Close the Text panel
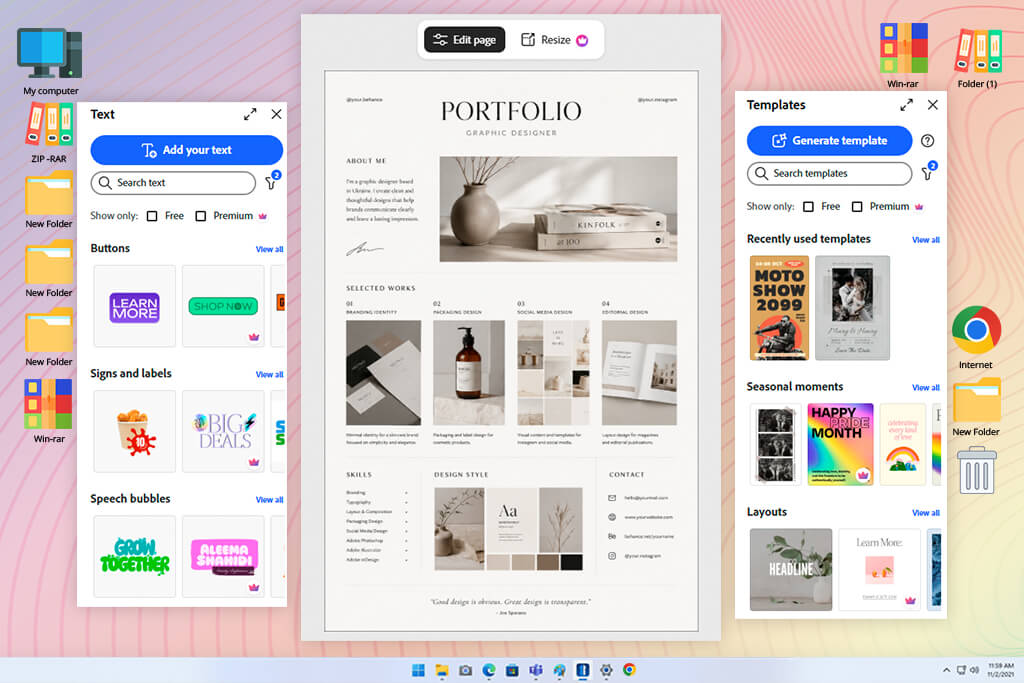The width and height of the screenshot is (1024, 683). tap(277, 114)
